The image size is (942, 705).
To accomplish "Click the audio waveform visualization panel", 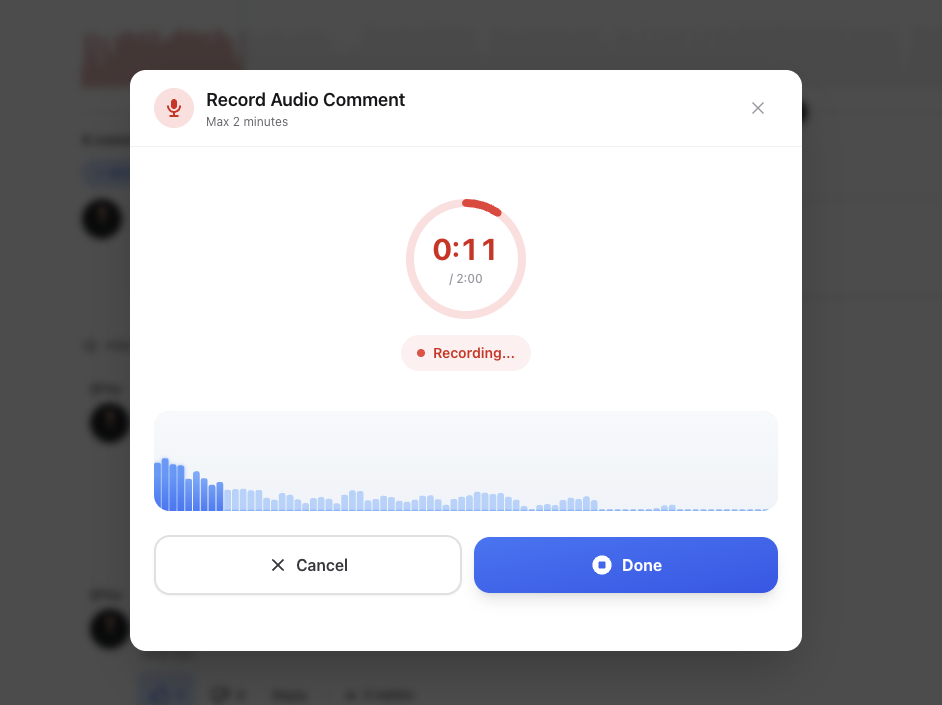I will (466, 460).
